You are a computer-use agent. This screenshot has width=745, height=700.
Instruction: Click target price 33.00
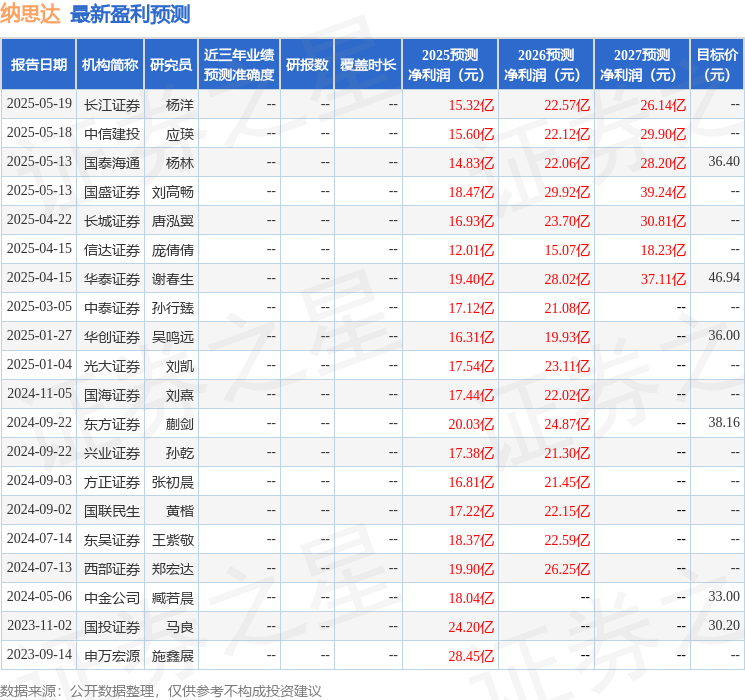[x=724, y=596]
